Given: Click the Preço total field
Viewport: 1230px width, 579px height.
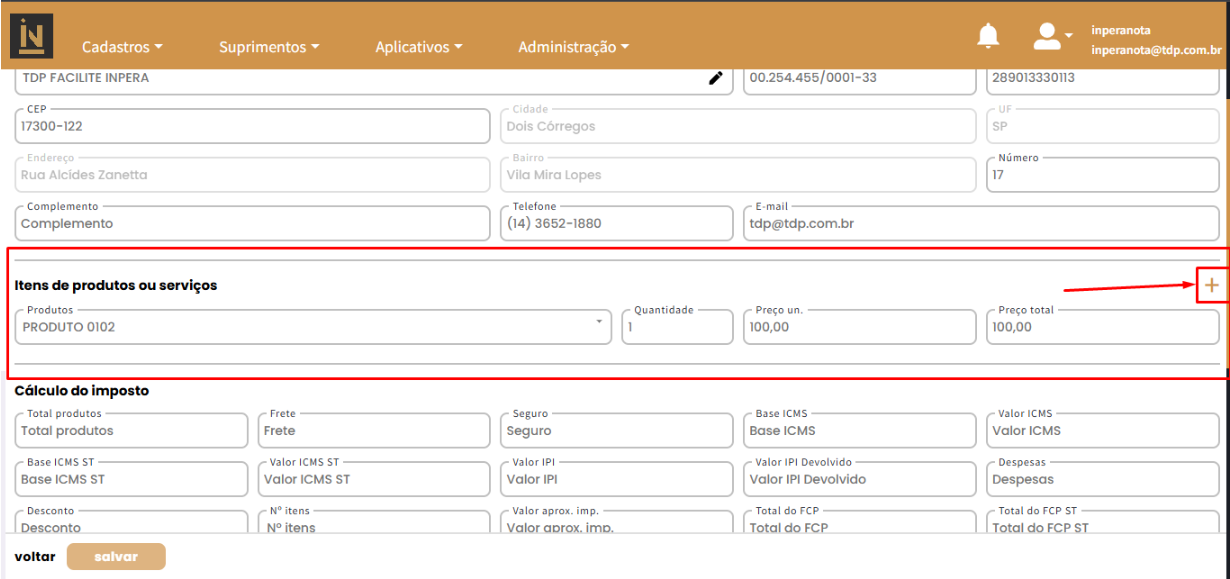Looking at the screenshot, I should tap(1103, 327).
